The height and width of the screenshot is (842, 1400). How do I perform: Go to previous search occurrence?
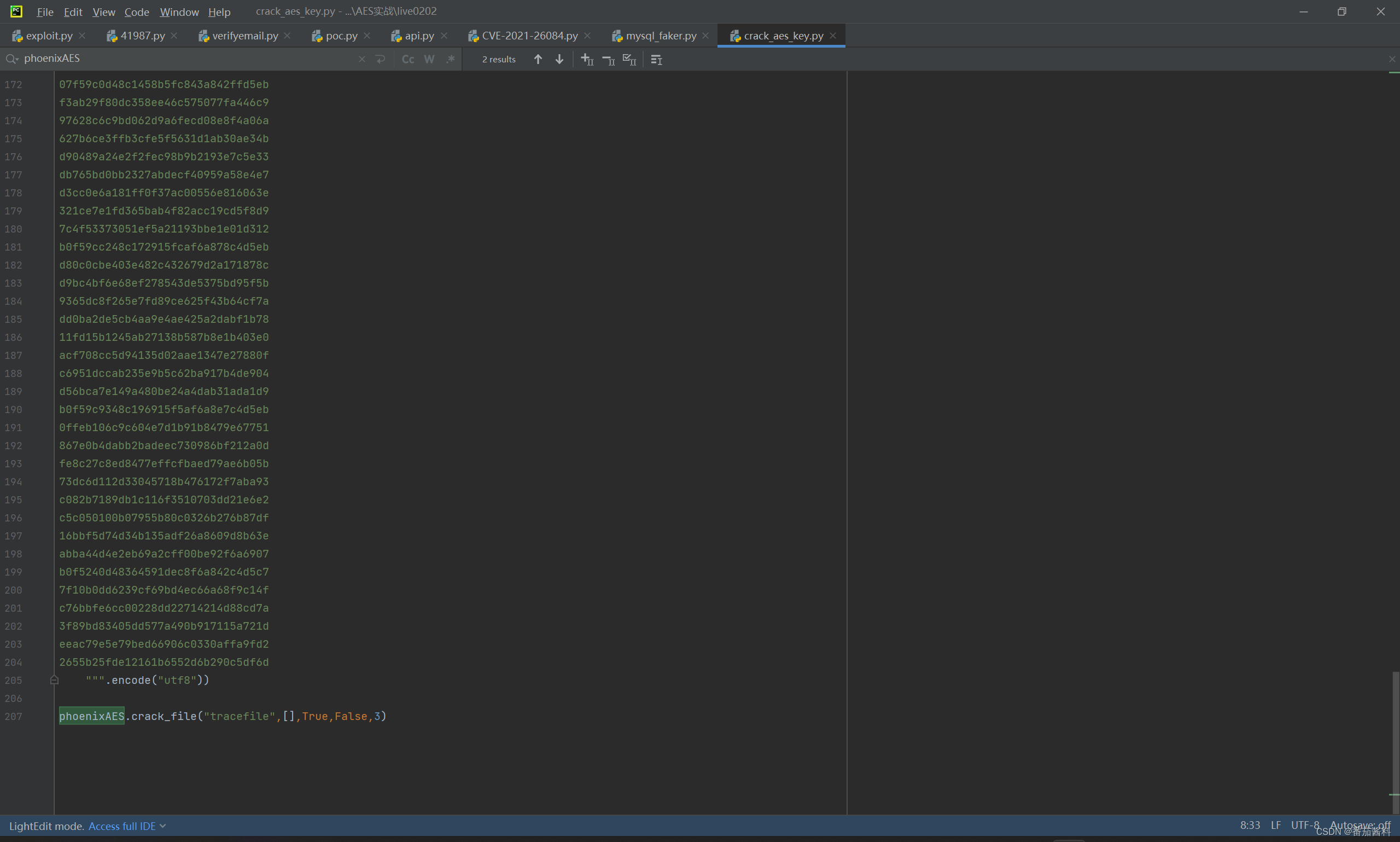pyautogui.click(x=538, y=59)
